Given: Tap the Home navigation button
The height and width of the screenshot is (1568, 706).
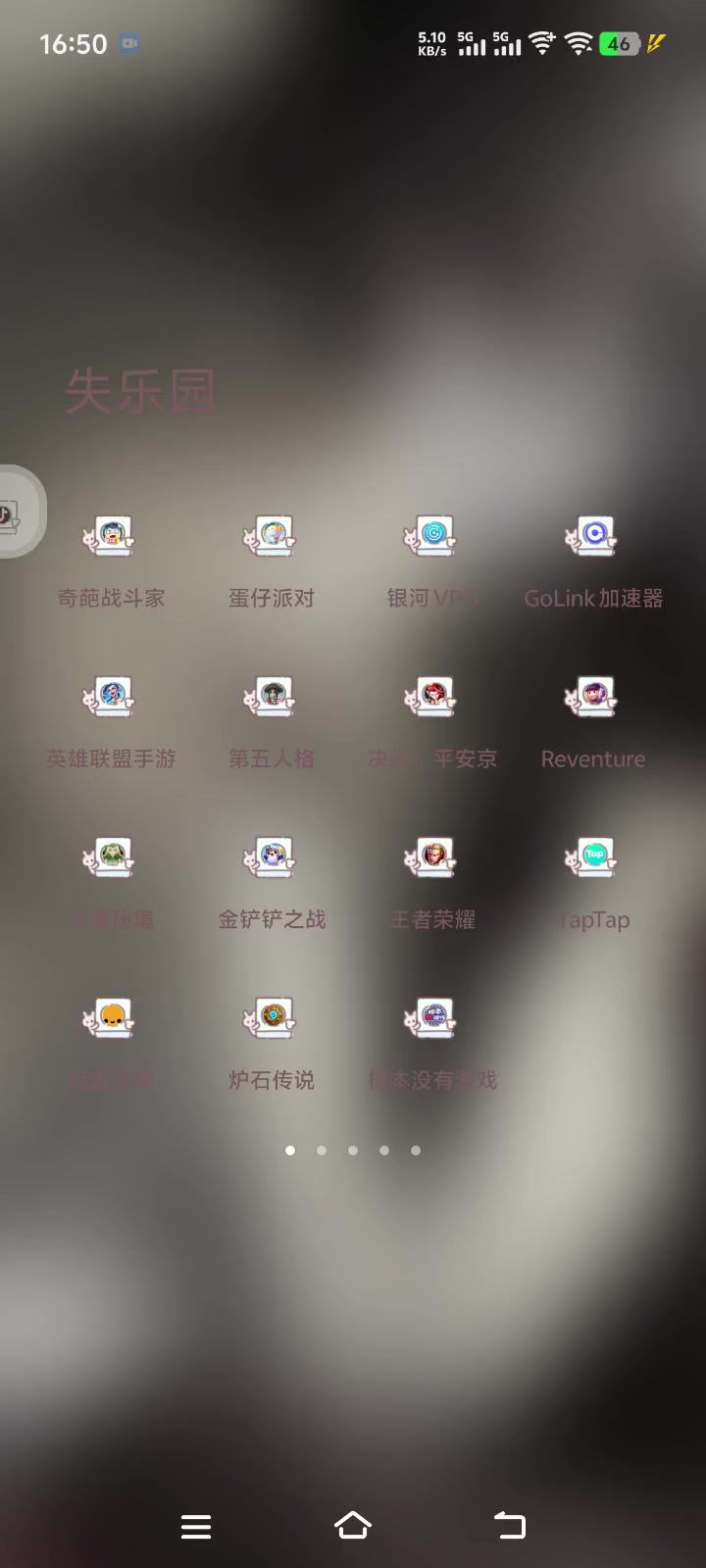Looking at the screenshot, I should pyautogui.click(x=353, y=1526).
